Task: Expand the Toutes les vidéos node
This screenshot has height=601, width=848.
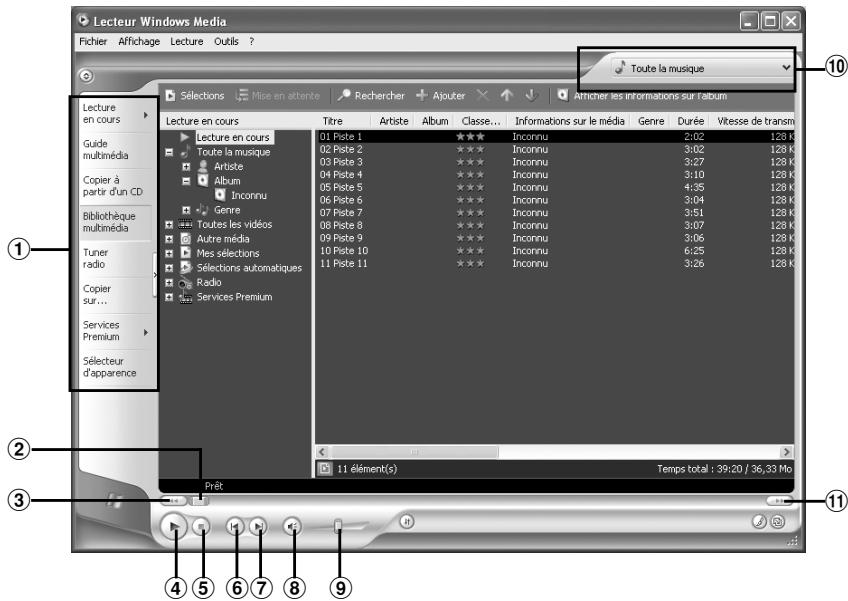Action: (x=169, y=224)
